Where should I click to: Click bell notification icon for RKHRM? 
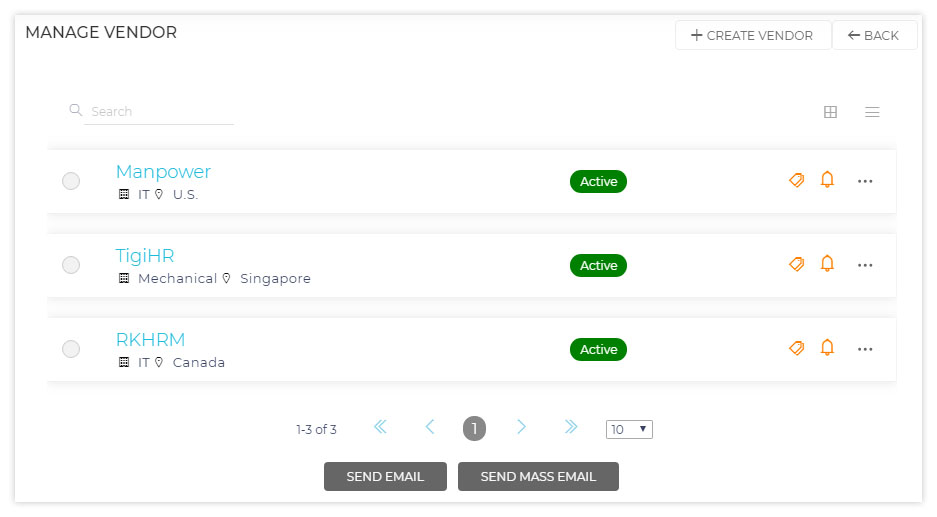pyautogui.click(x=827, y=347)
